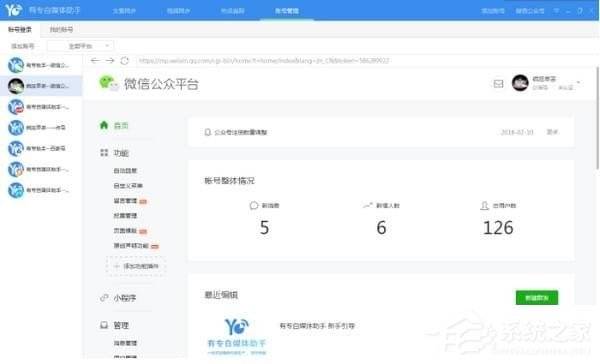Switch to the 我的账号 sub-tab
The width and height of the screenshot is (600, 364).
(x=61, y=29)
